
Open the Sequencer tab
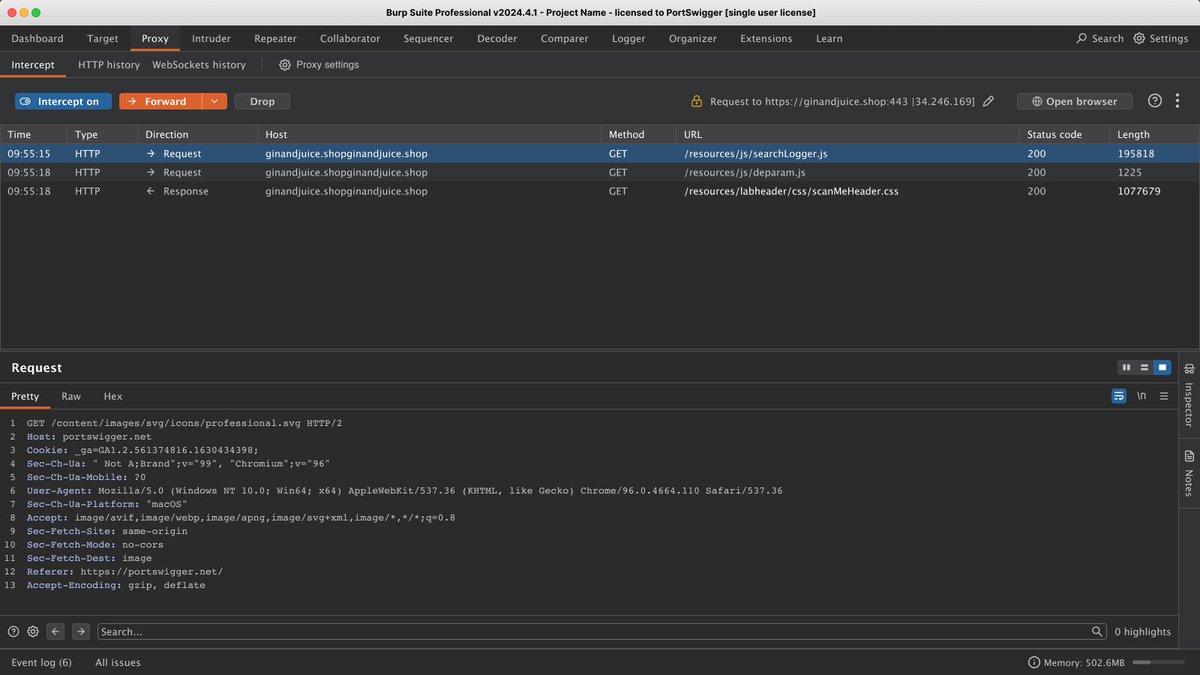pyautogui.click(x=428, y=39)
